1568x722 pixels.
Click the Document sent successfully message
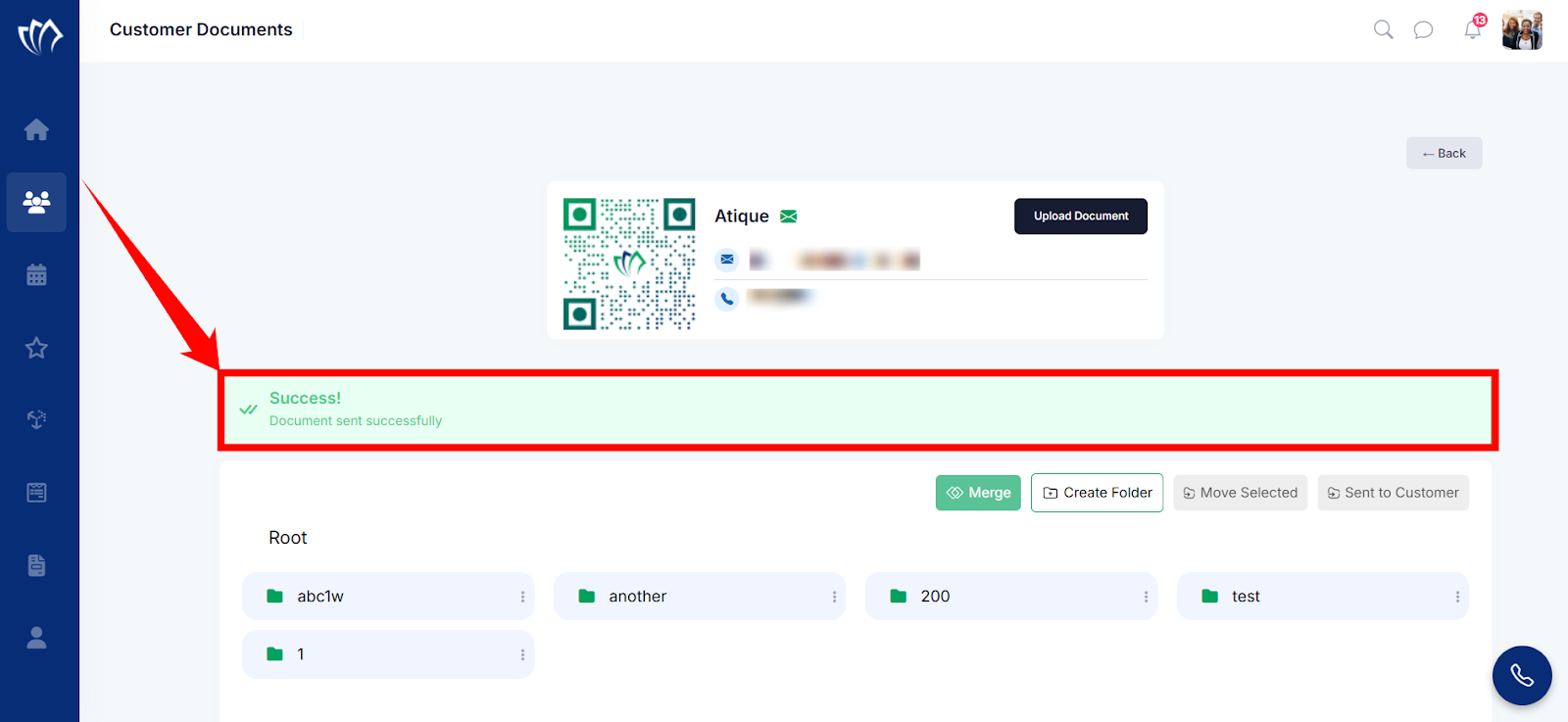point(356,420)
